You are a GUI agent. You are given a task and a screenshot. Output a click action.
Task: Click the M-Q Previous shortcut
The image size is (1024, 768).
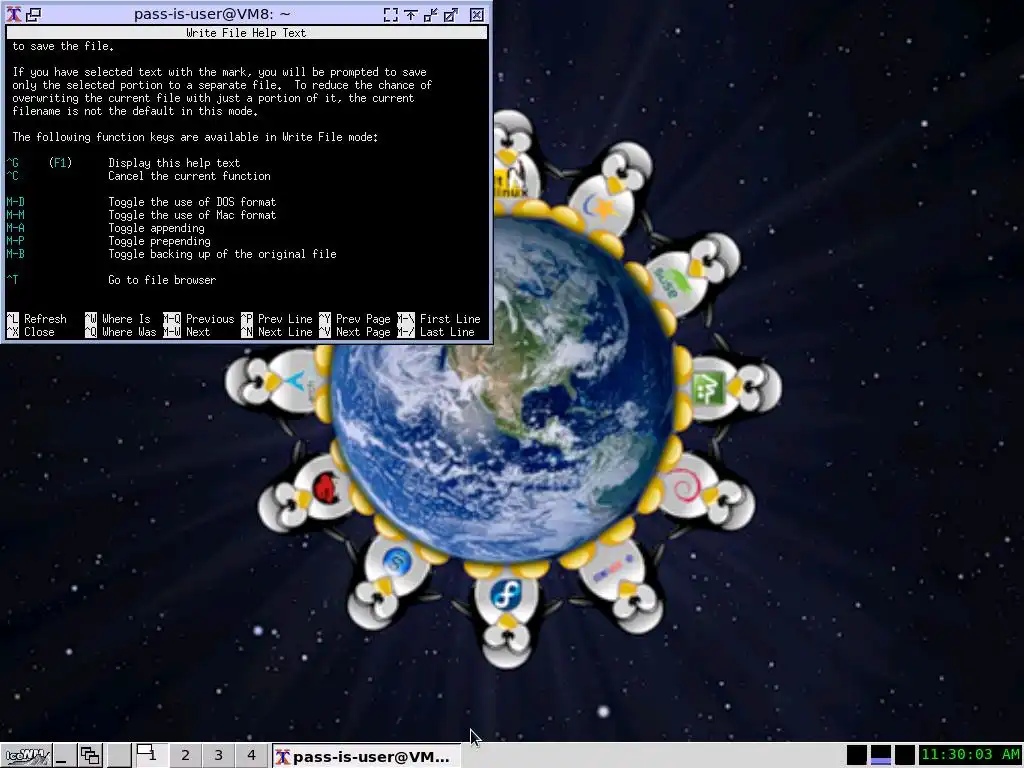[199, 319]
